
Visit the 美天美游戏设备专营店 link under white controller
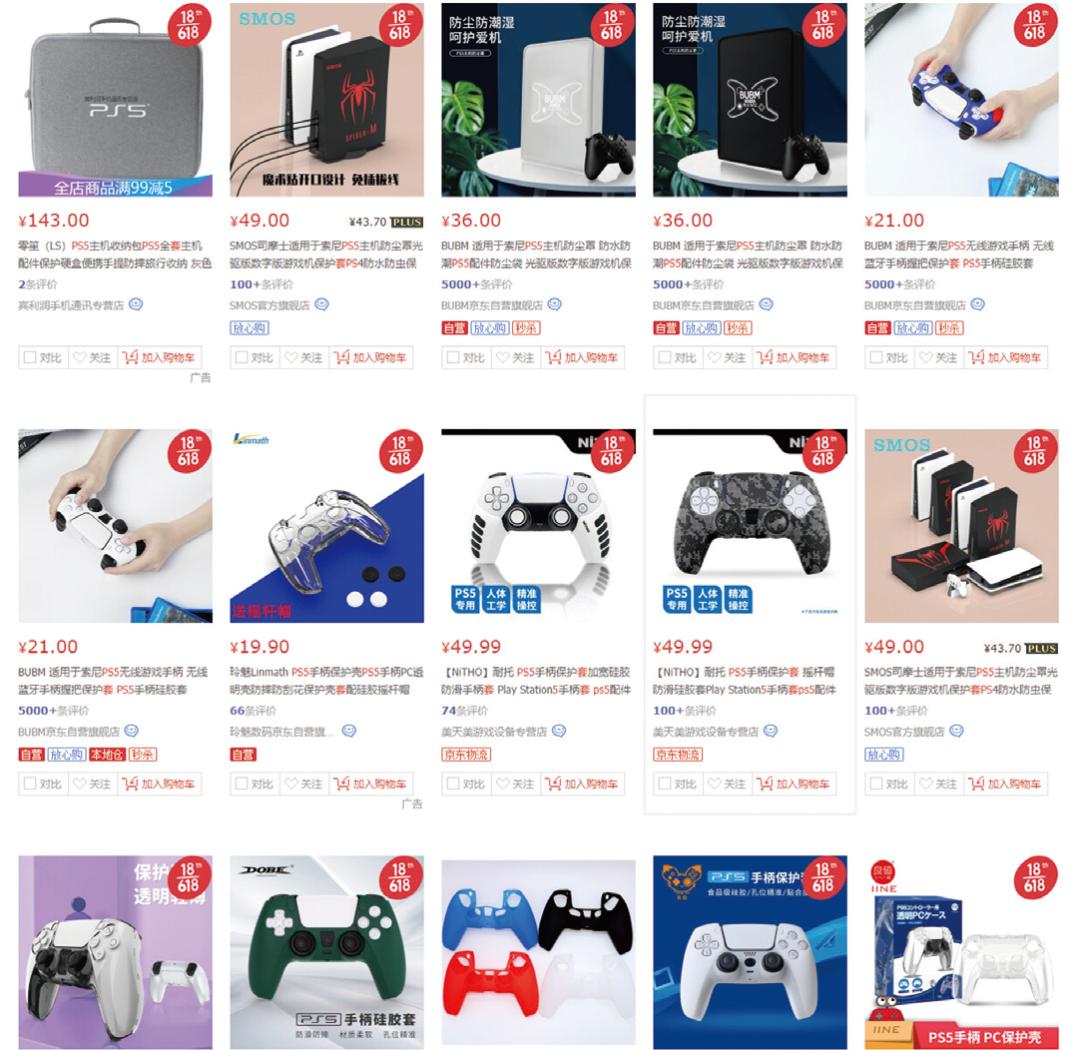[x=494, y=732]
